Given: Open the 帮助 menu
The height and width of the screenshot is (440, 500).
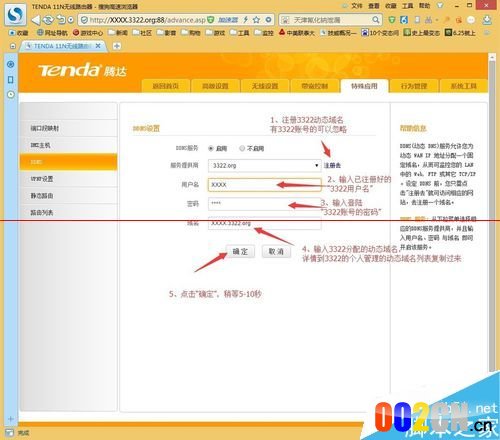Looking at the screenshot, I should (424, 6).
